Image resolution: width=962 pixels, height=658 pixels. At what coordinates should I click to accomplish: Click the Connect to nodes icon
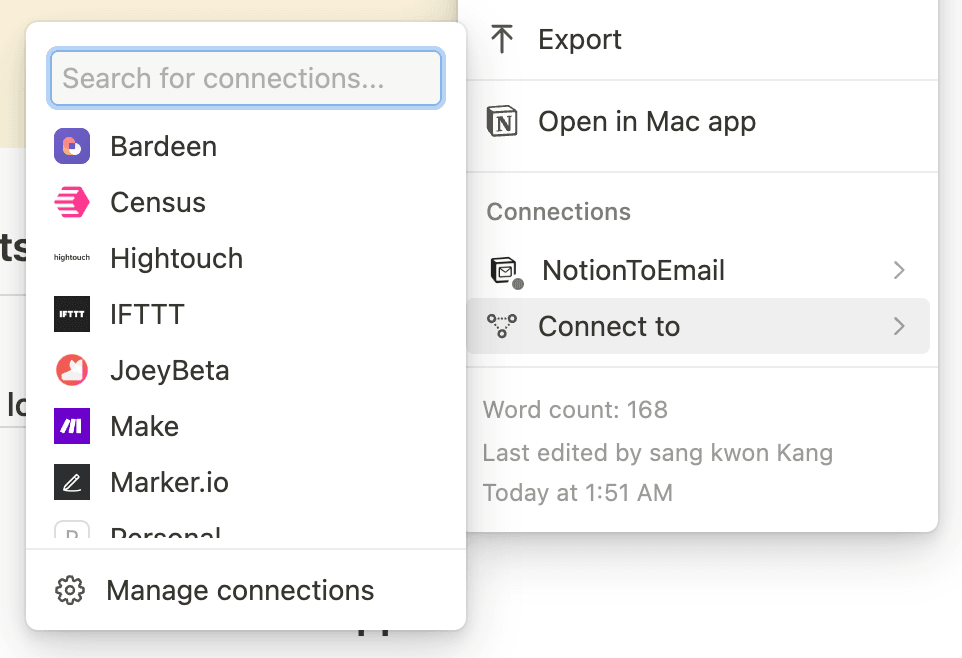(x=502, y=326)
